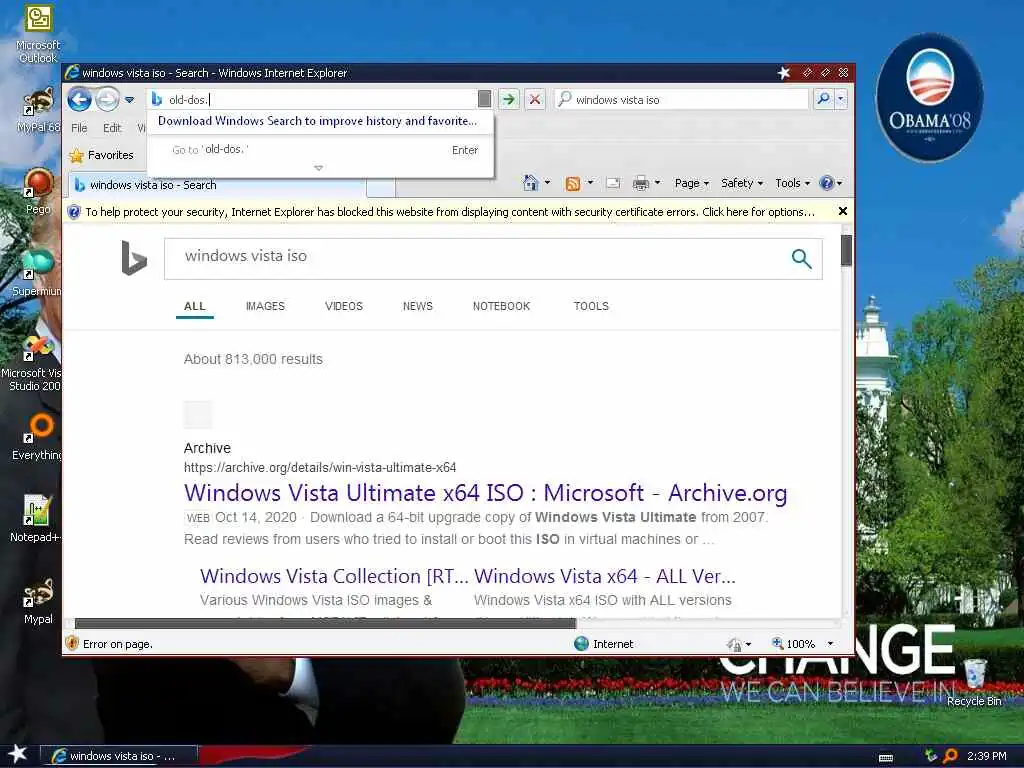Click the vertical scrollbar thumb
This screenshot has height=768, width=1024.
coord(846,250)
